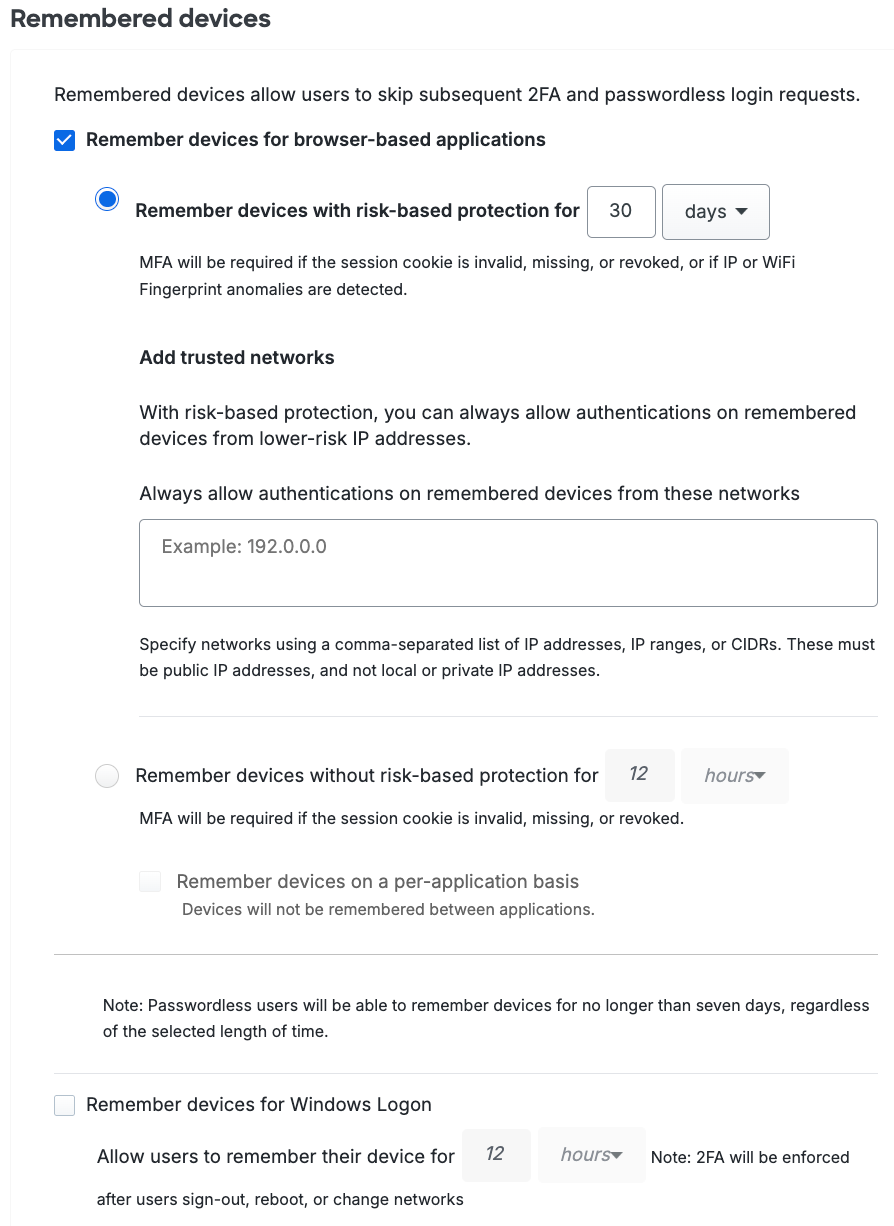Image resolution: width=894 pixels, height=1226 pixels.
Task: Click the Windows Logon 12-hour duration field
Action: pyautogui.click(x=496, y=1154)
